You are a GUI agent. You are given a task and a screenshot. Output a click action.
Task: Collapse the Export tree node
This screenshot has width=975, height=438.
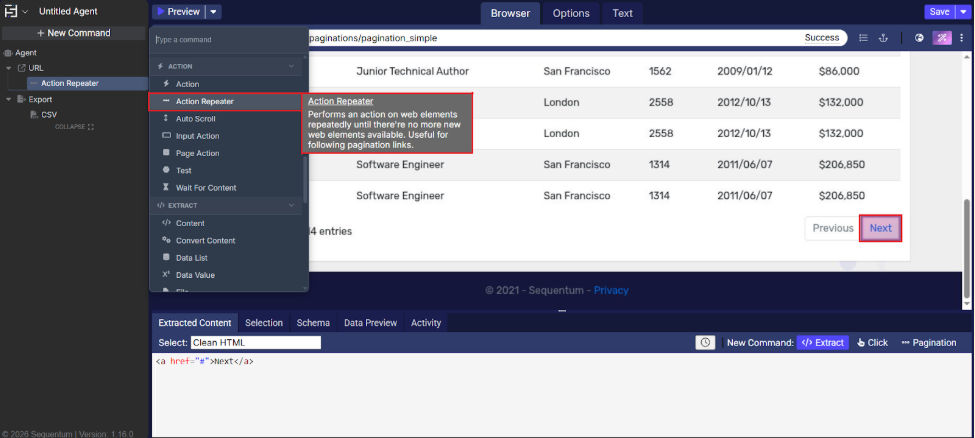tap(9, 100)
